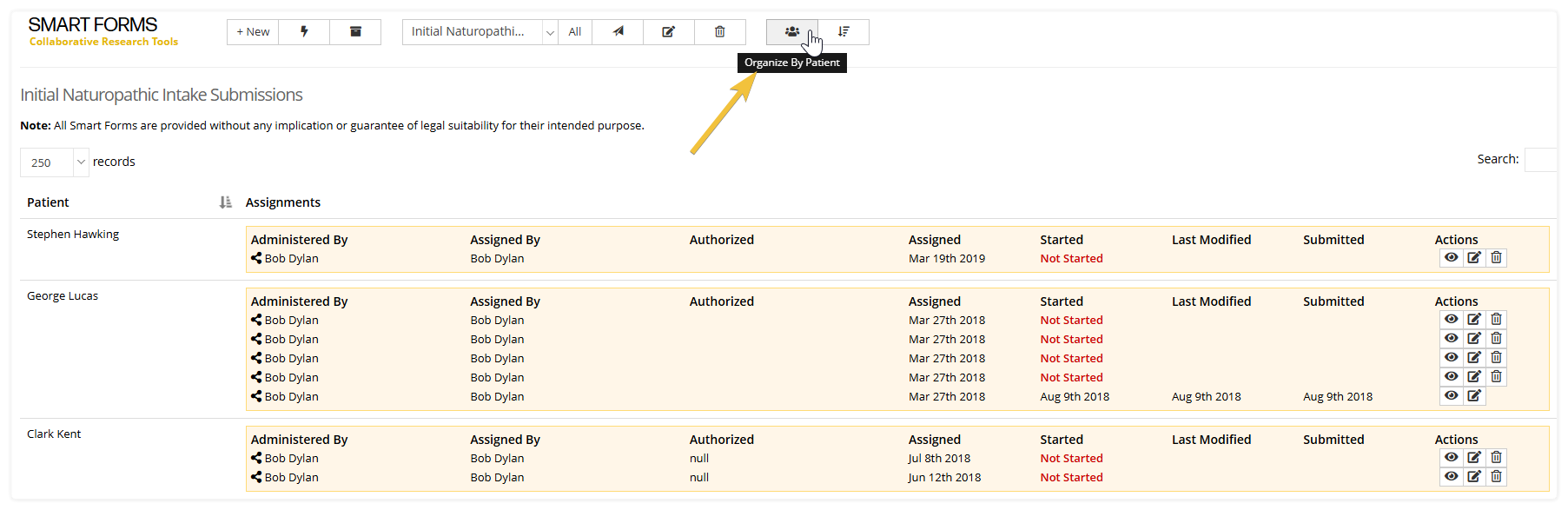Viewport: 1568px width, 510px height.
Task: Click share icon in Clark Kent's Jul 8th row
Action: [x=256, y=458]
